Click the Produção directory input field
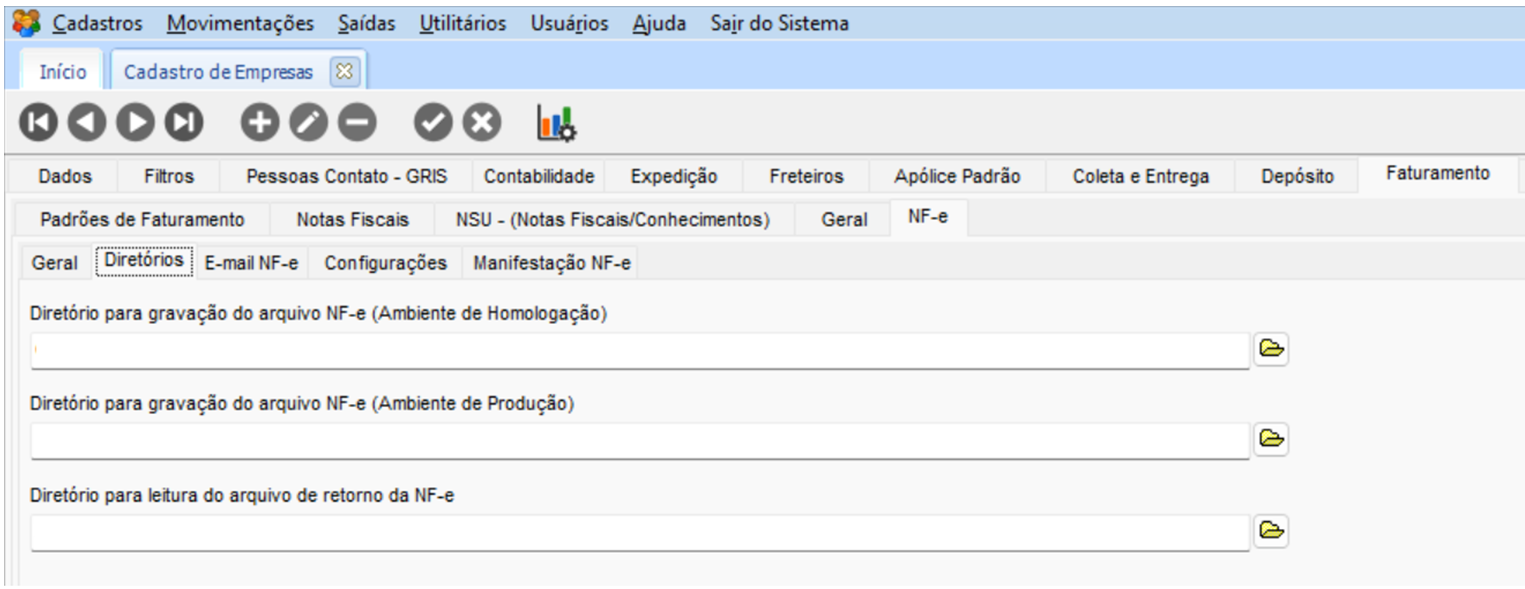Screen dimensions: 1525x589 (x=640, y=440)
